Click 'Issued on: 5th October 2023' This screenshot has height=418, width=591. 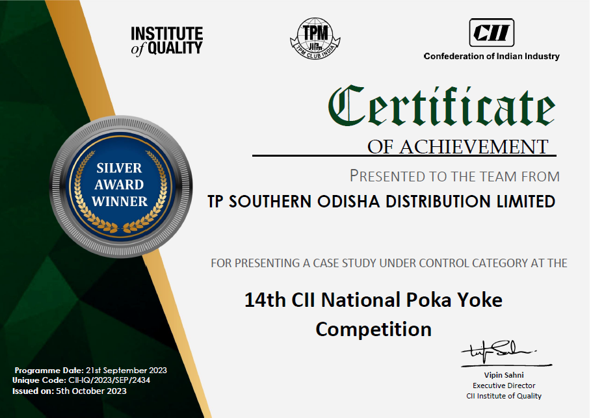click(69, 391)
